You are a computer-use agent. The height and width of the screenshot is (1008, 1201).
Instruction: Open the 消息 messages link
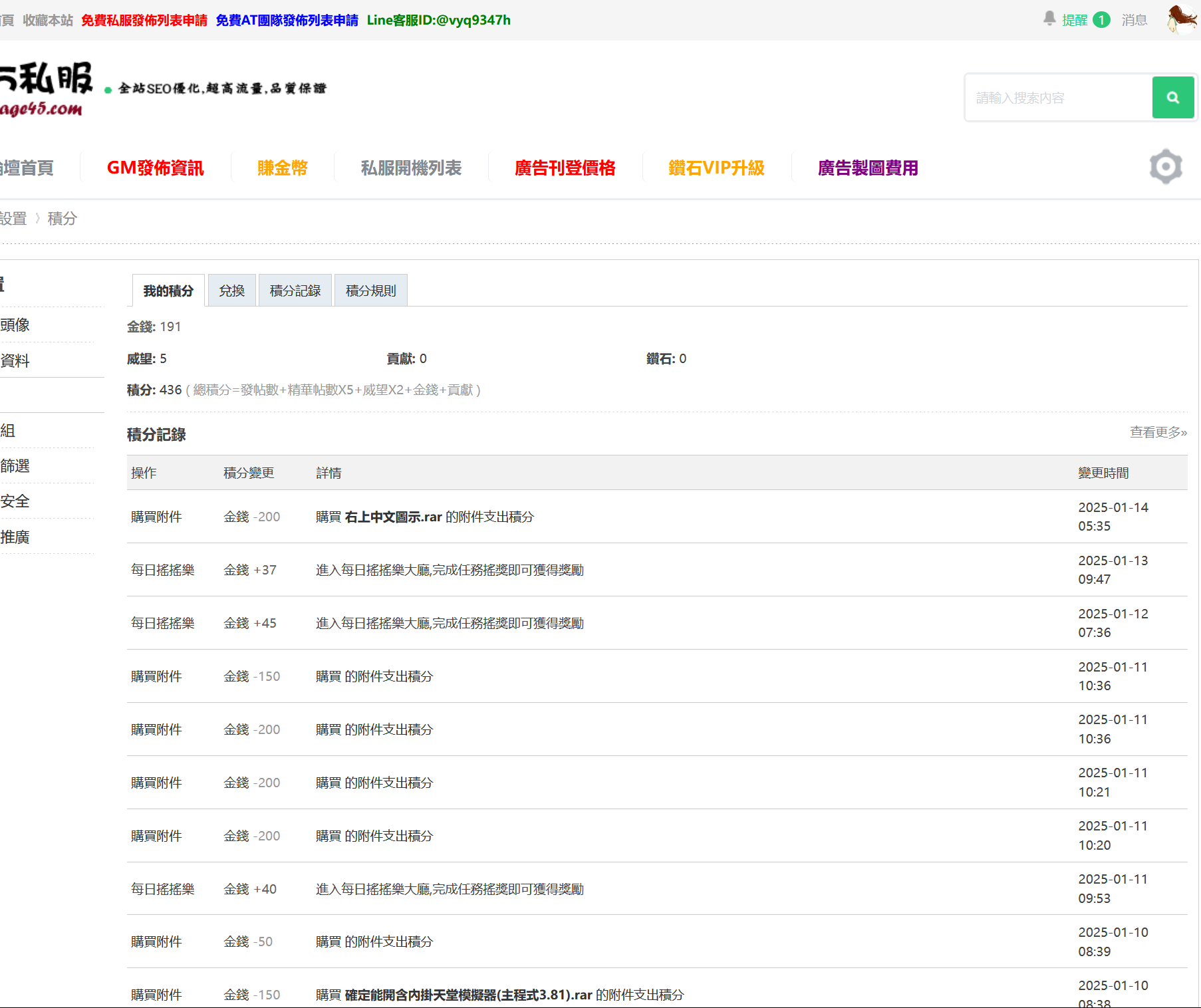pyautogui.click(x=1134, y=20)
